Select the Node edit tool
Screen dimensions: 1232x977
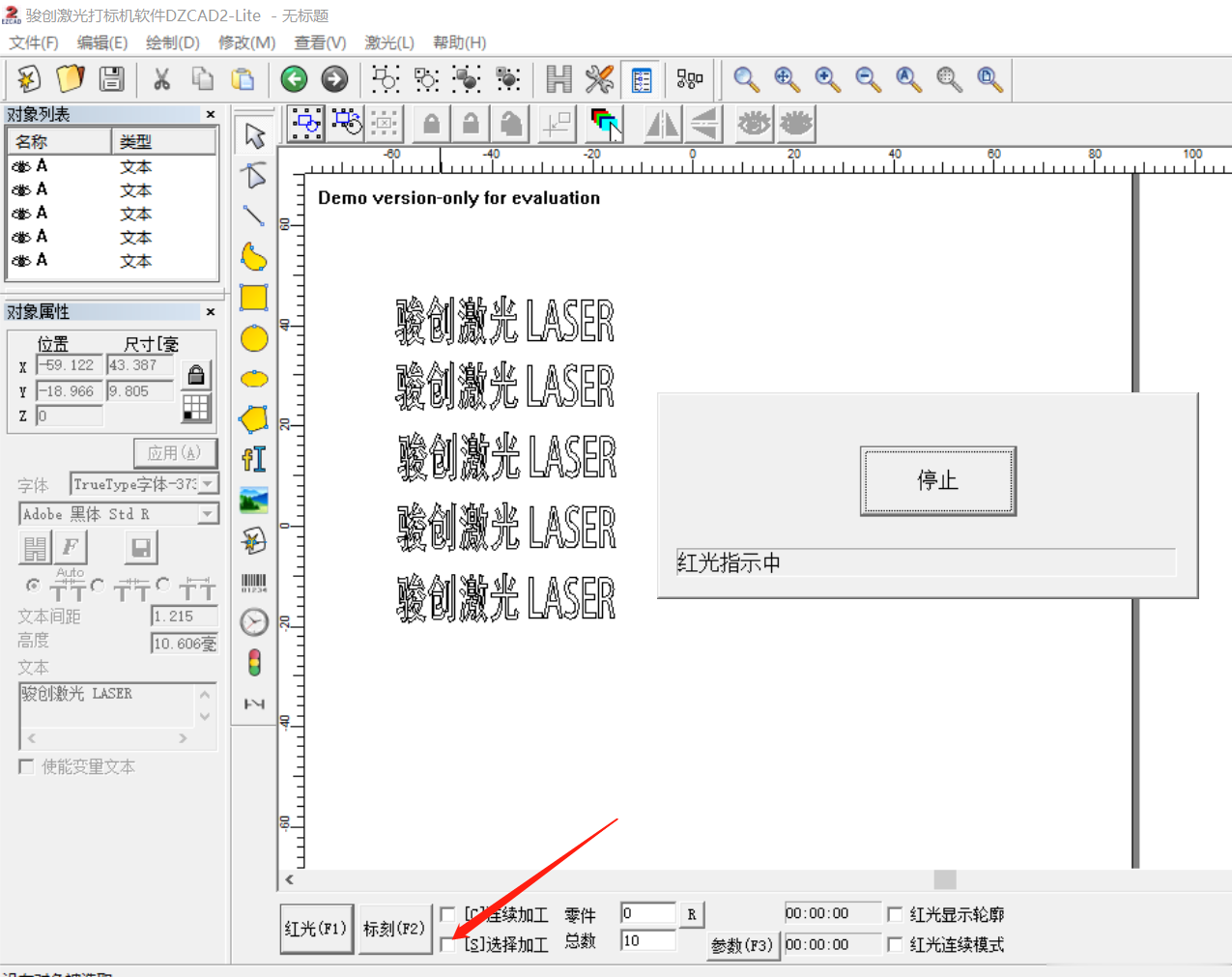click(x=254, y=176)
